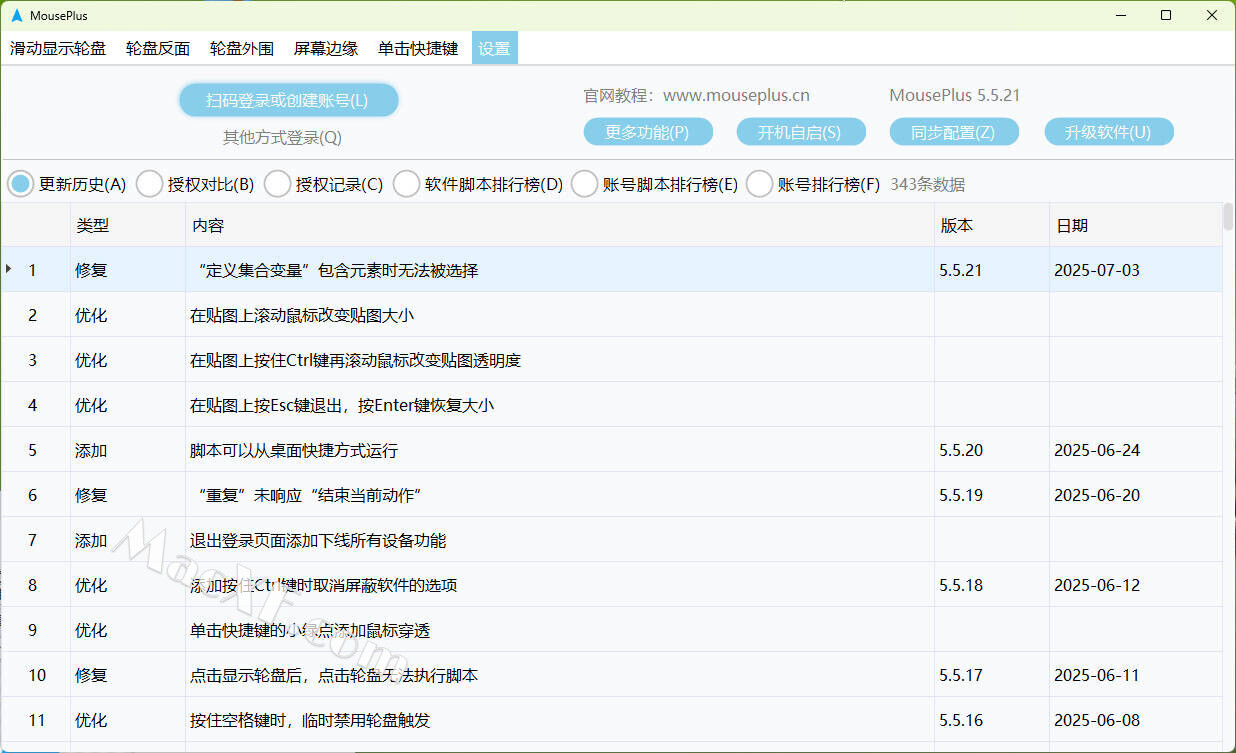The width and height of the screenshot is (1236, 753).
Task: Click 修复 type cell in row 6
Action: [128, 495]
